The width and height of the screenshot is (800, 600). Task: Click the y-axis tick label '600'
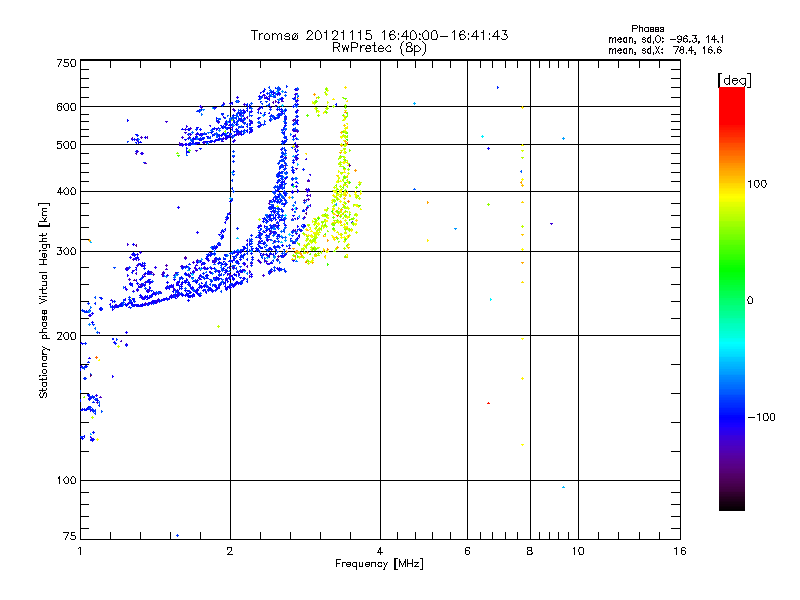coord(66,107)
